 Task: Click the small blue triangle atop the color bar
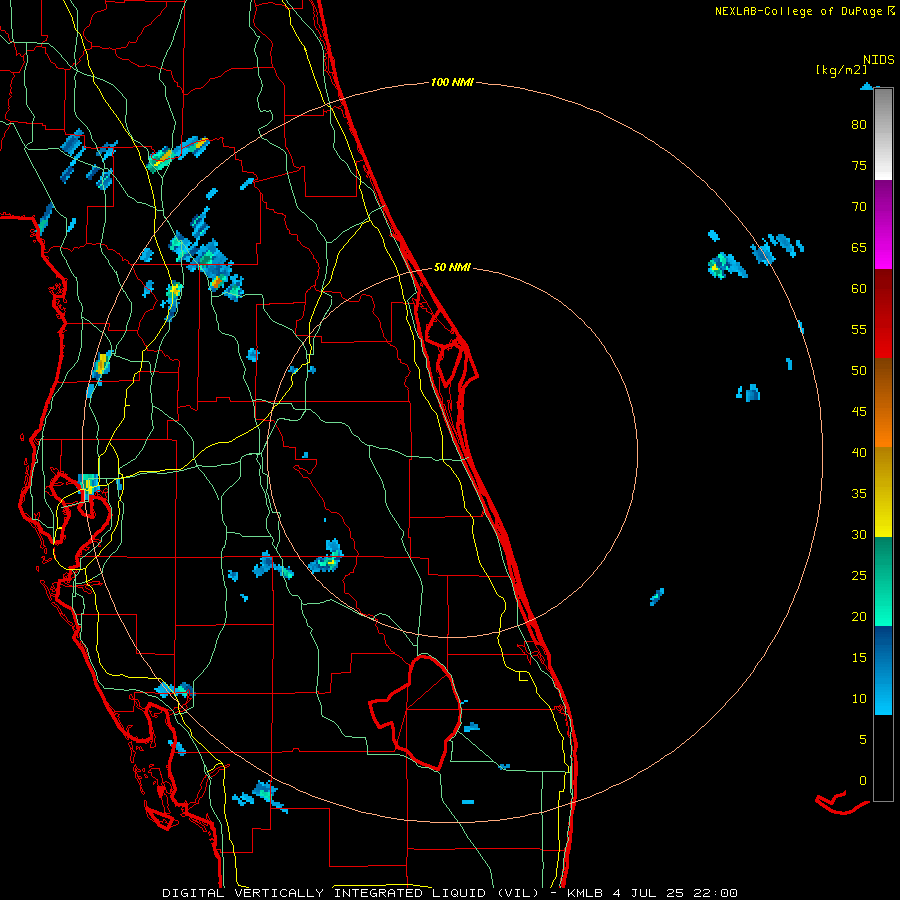867,86
